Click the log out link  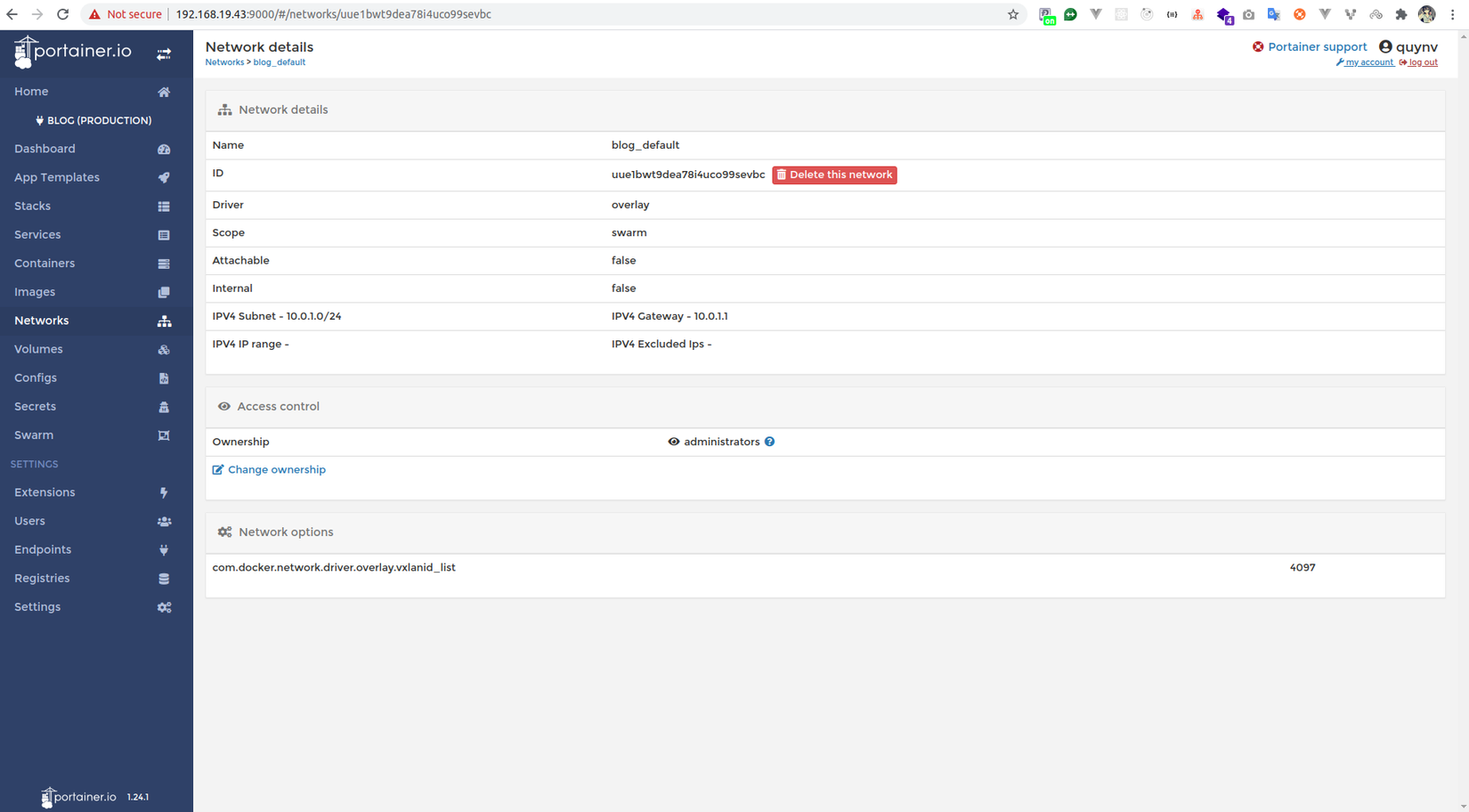[1418, 62]
